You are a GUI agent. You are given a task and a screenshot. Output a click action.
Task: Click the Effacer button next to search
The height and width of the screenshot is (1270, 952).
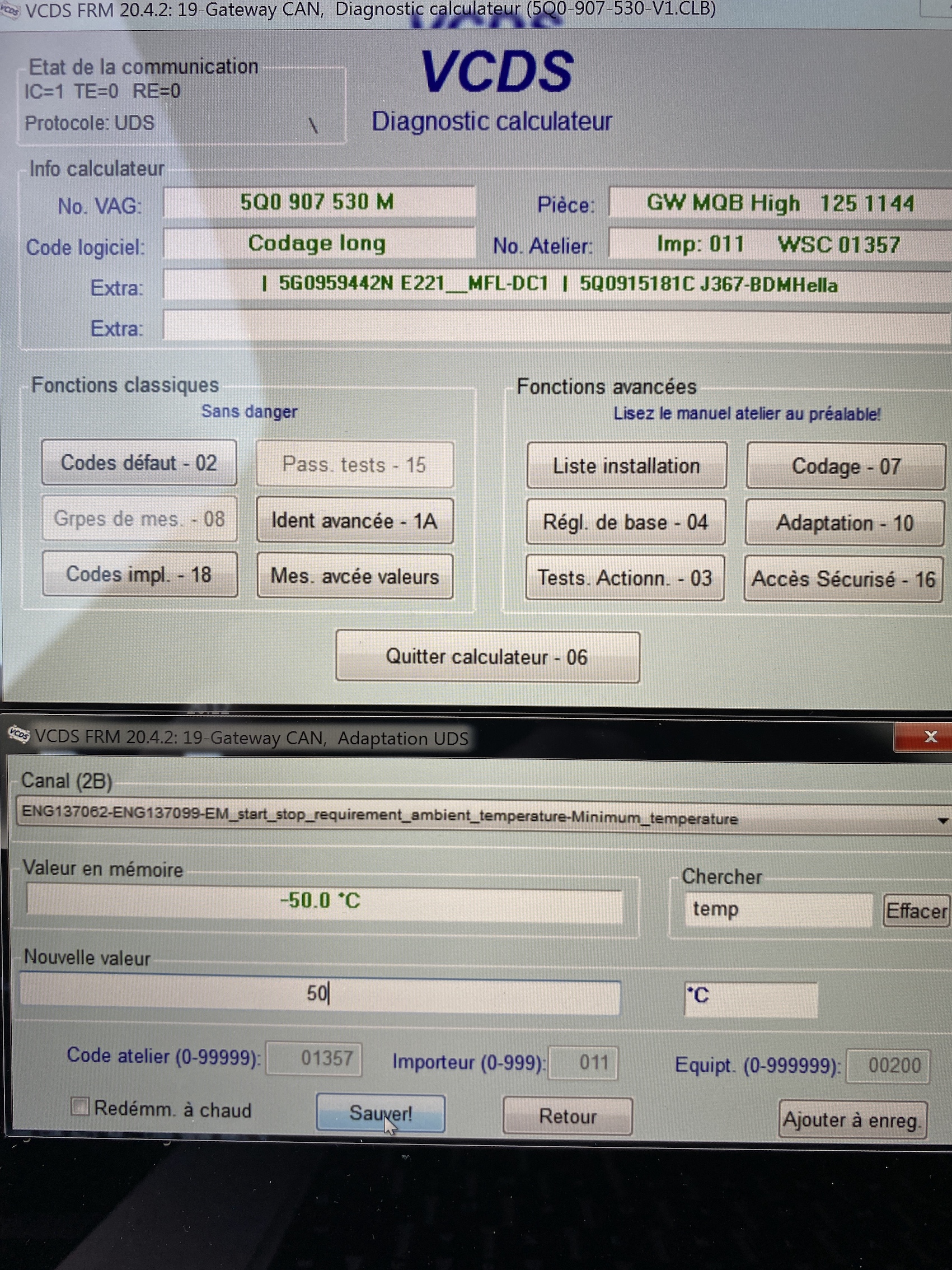pos(916,911)
